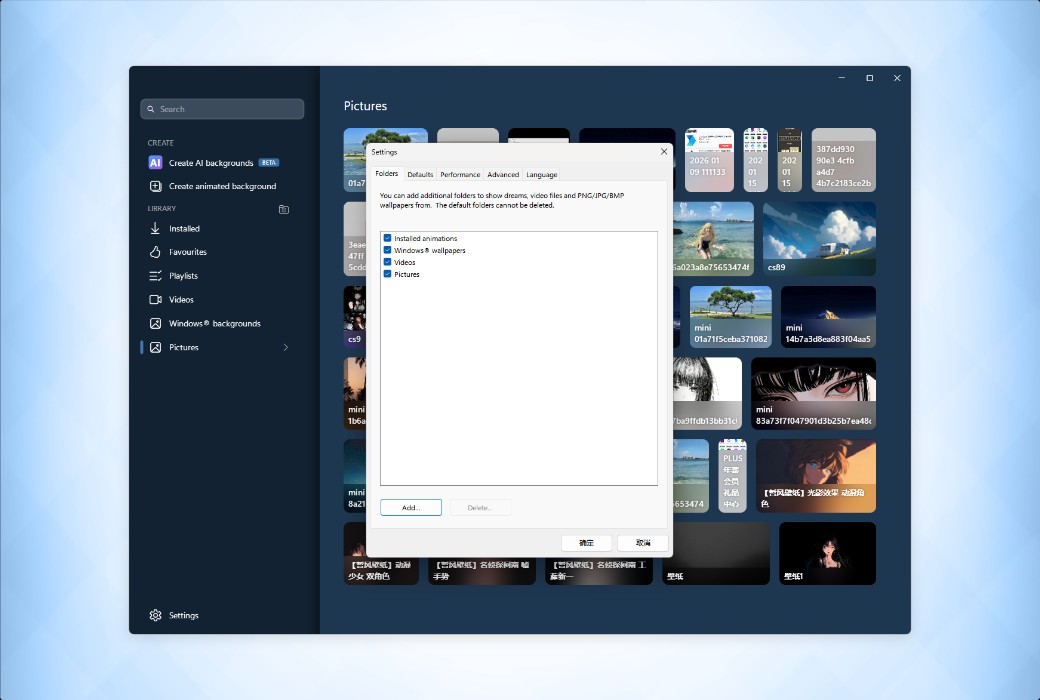Select 'Windows® wallpapers' list row text
1040x700 pixels.
(430, 250)
